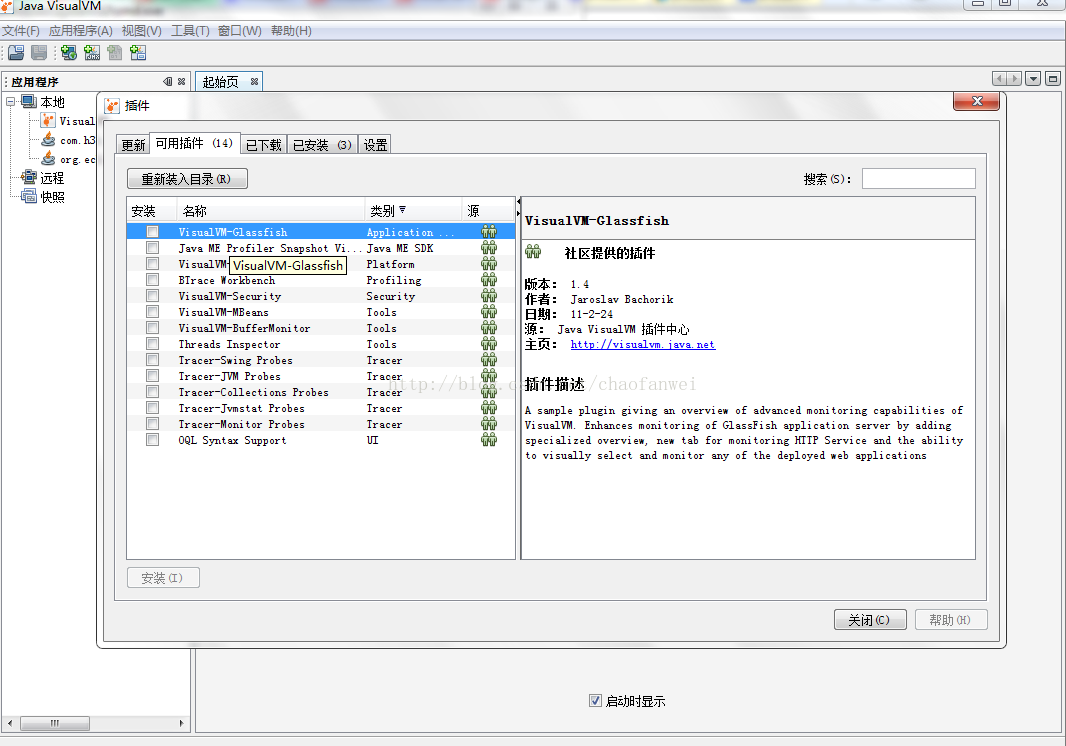Check install box for VisualVM-BufferMonitor

click(x=152, y=328)
